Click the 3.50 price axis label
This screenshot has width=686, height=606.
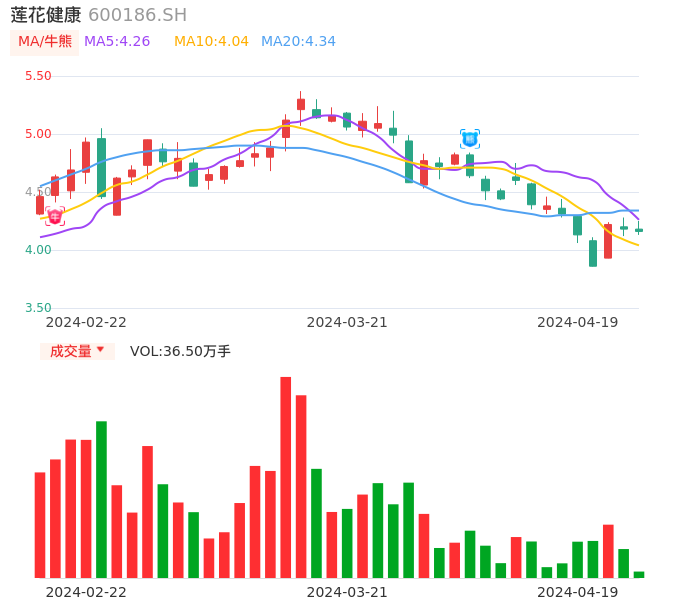click(x=38, y=308)
